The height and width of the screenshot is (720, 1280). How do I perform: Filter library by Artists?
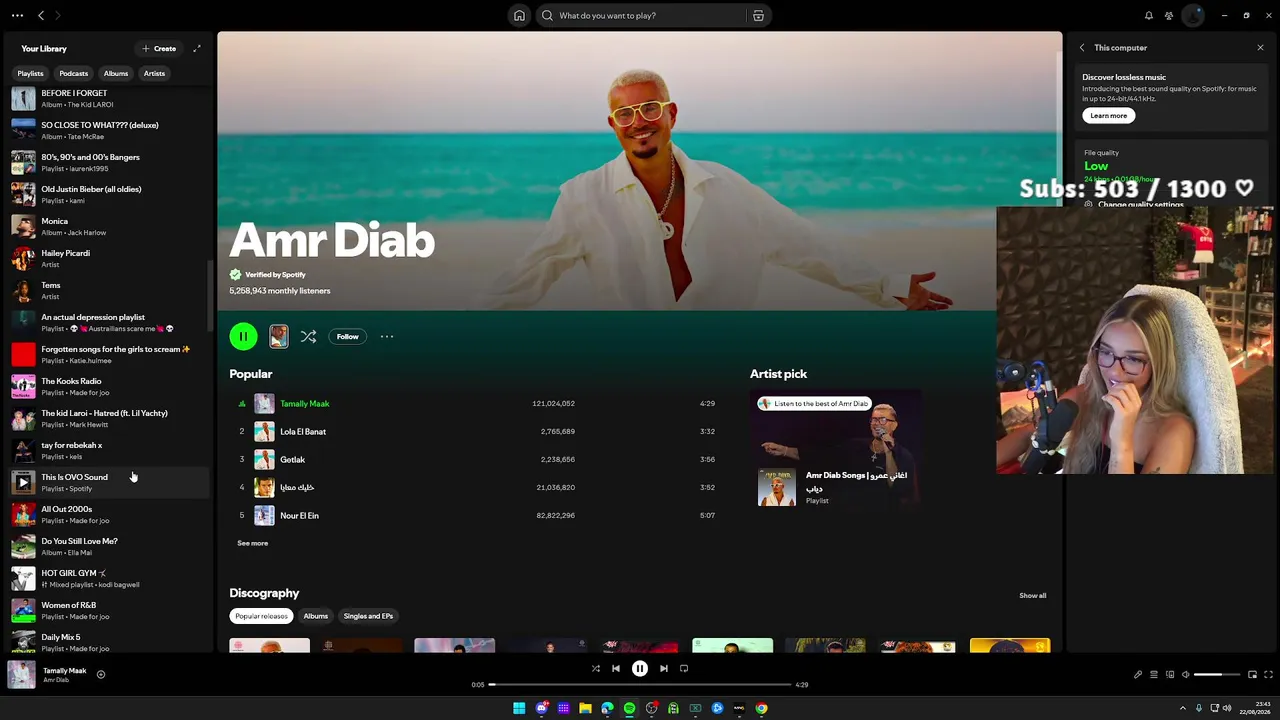pos(154,73)
